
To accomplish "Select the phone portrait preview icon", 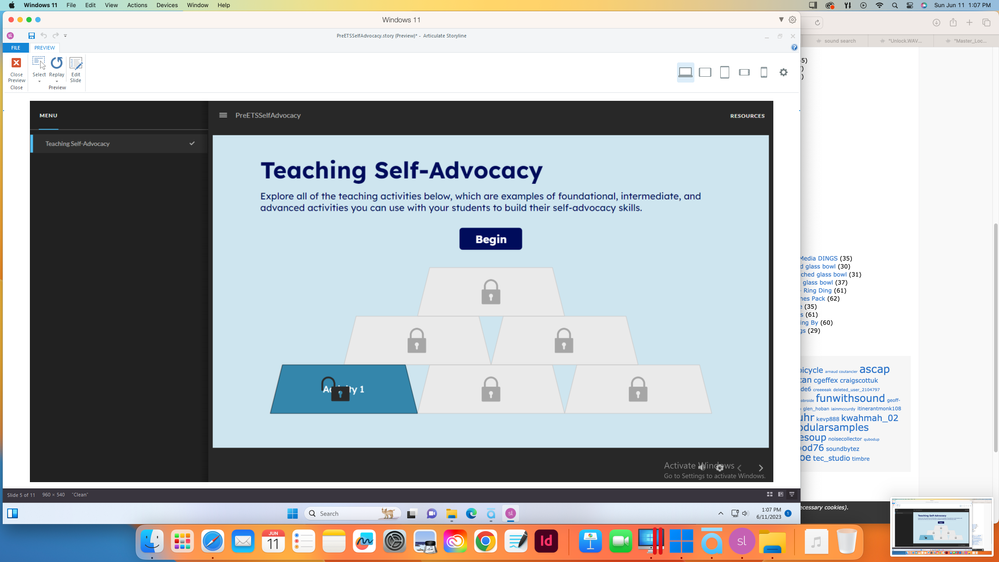I will point(764,72).
